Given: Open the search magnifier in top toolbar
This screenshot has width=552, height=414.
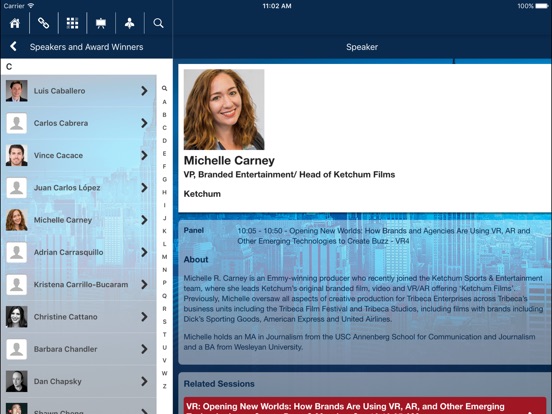Looking at the screenshot, I should point(158,23).
